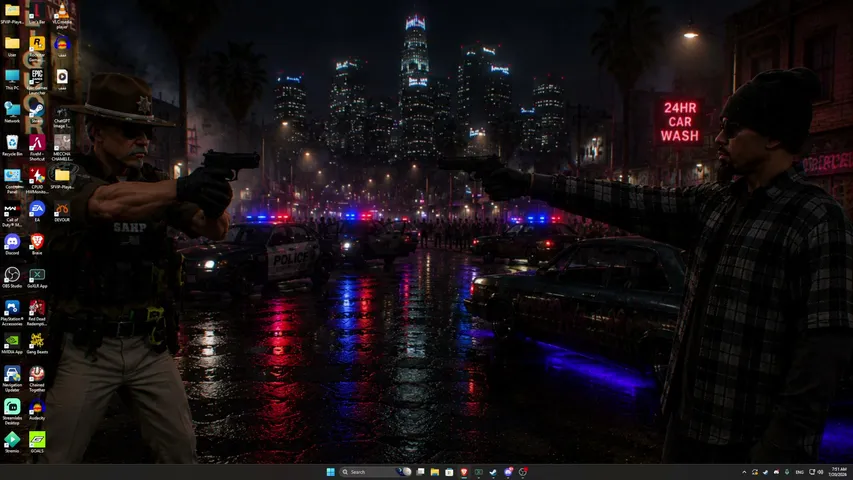Open Discord from the desktop
Screen dimensions: 853x480
pyautogui.click(x=12, y=245)
